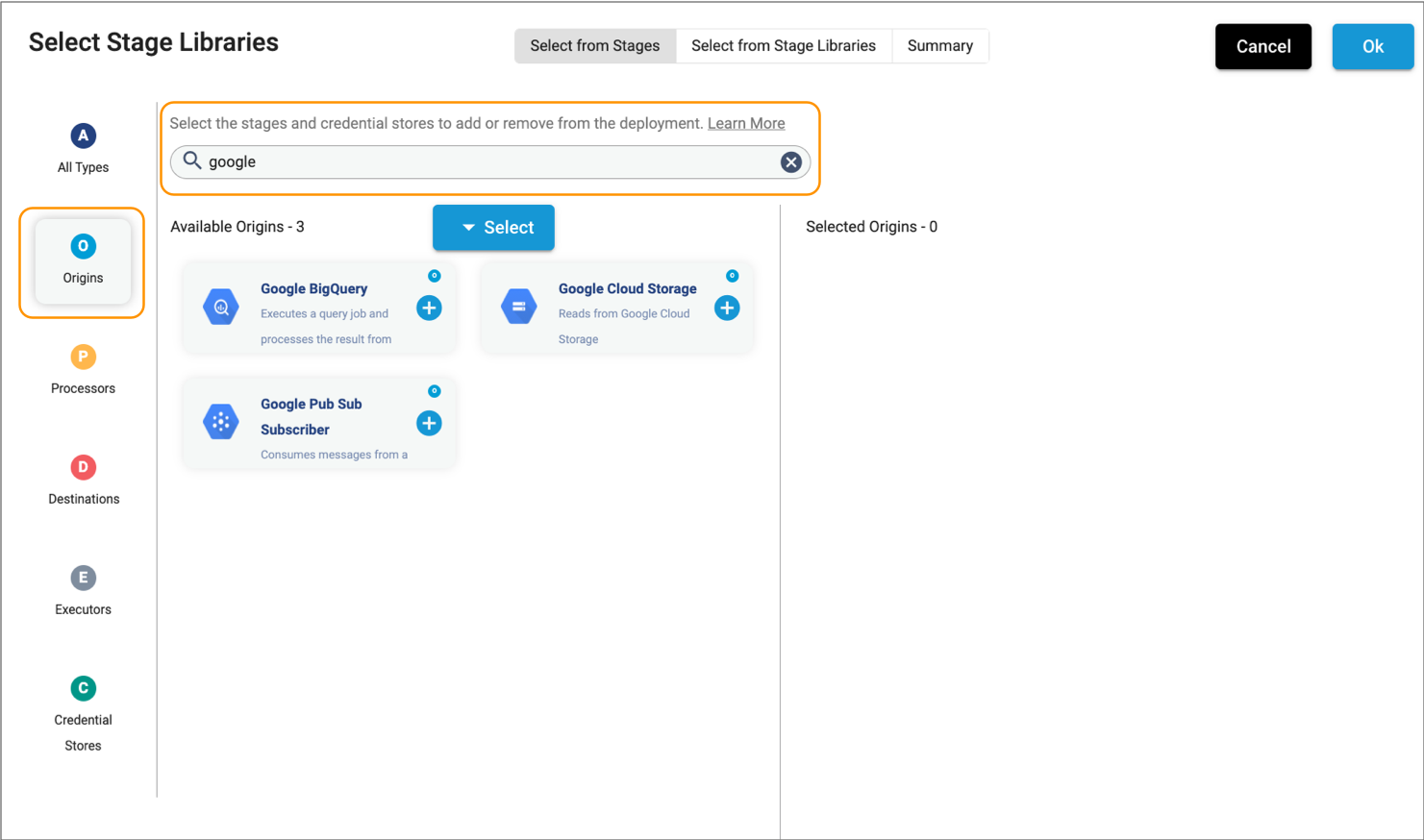The image size is (1424, 840).
Task: Select the Origins category icon
Action: 83,246
